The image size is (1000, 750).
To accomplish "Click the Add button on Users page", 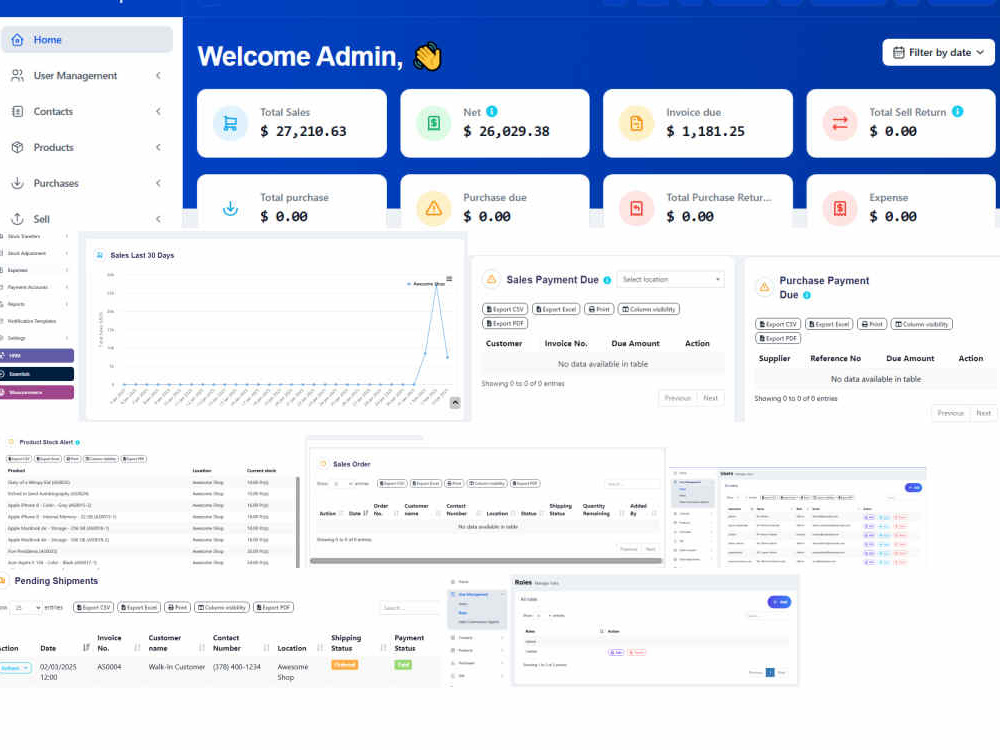I will [x=913, y=488].
